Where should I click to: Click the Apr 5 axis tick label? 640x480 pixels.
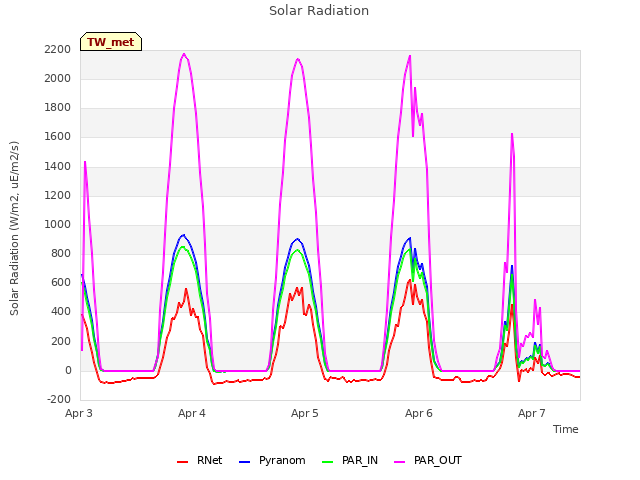[x=304, y=413]
